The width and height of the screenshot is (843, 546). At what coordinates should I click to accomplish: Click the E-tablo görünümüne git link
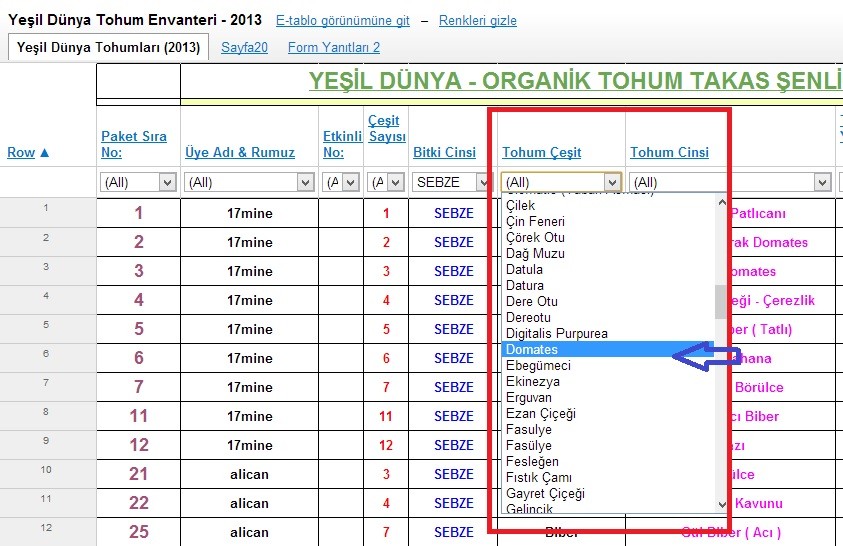click(x=343, y=21)
